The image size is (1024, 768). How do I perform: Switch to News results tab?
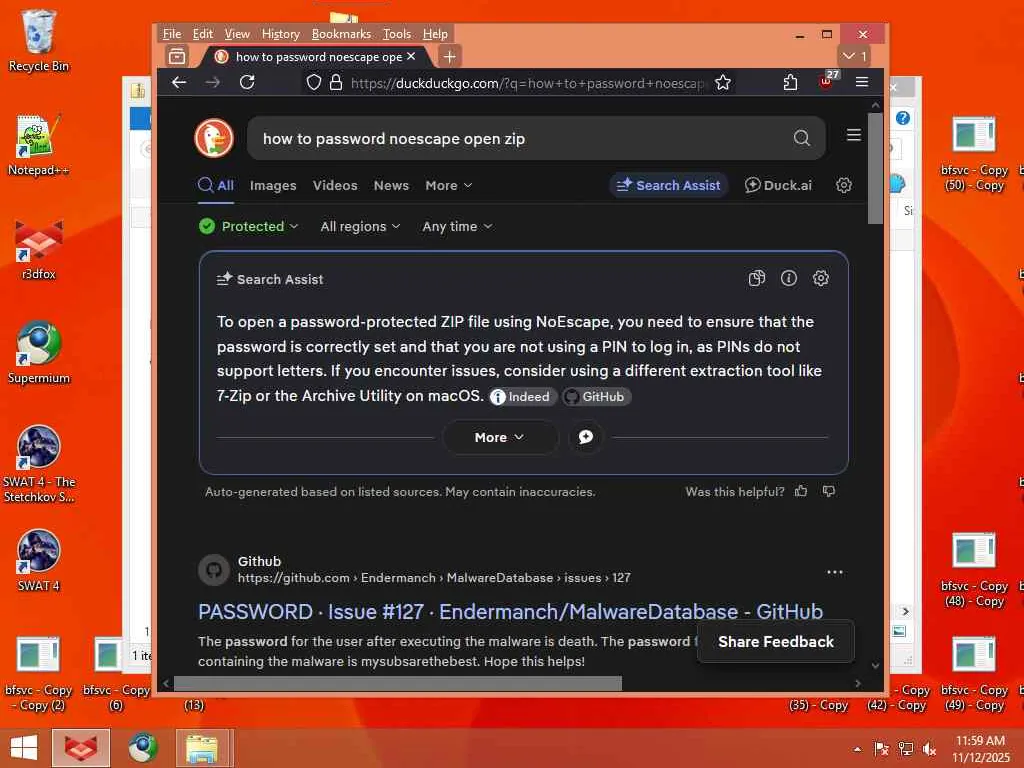pyautogui.click(x=391, y=185)
